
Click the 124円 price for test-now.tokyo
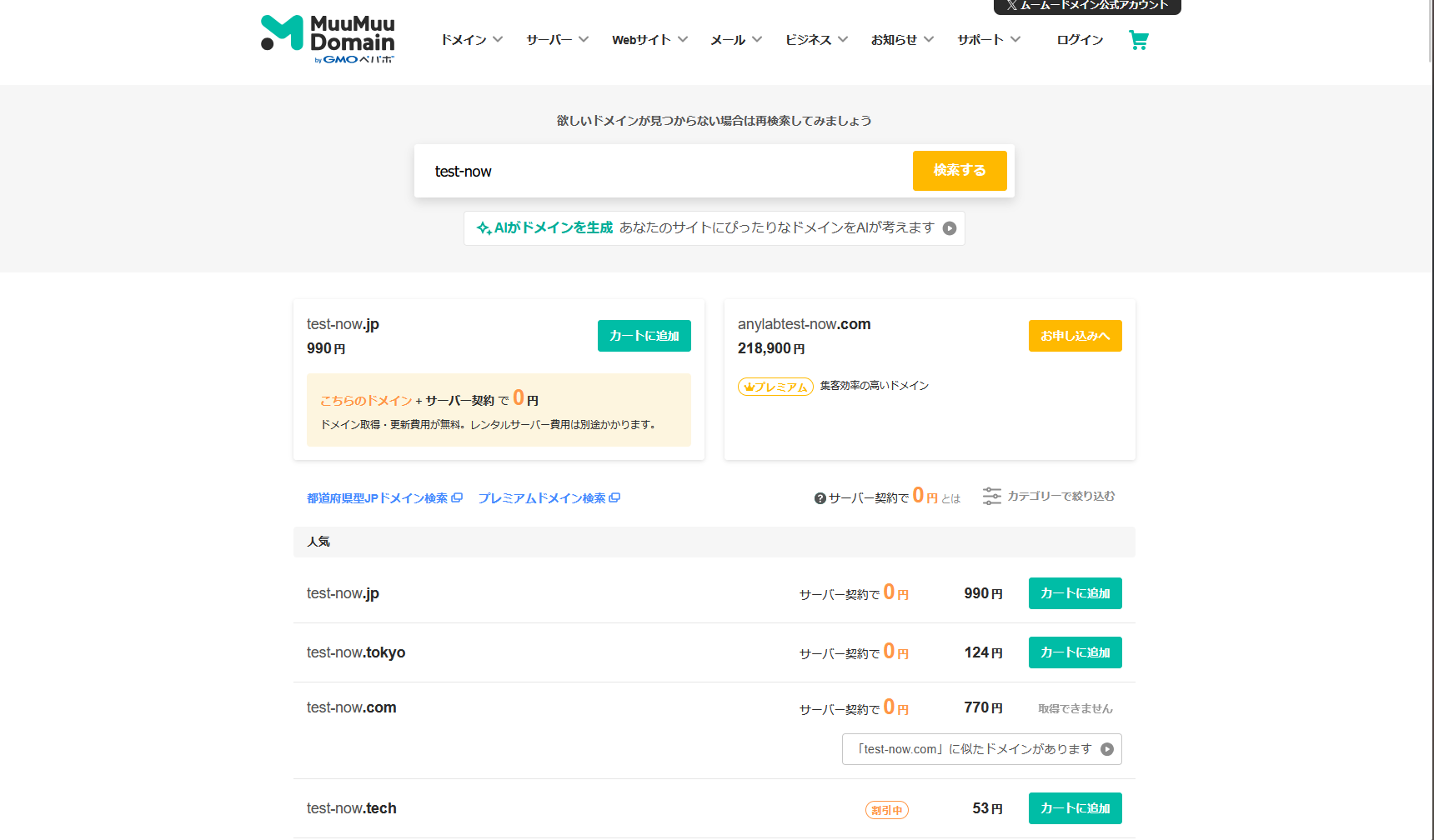coord(984,652)
